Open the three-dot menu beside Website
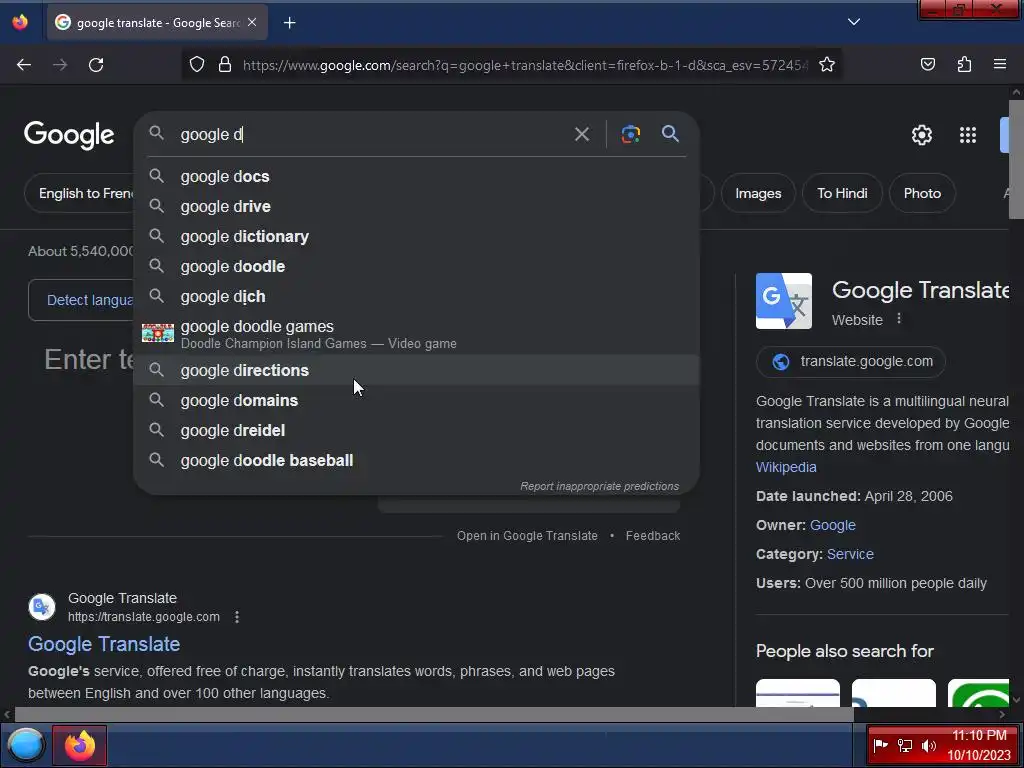 (x=899, y=319)
